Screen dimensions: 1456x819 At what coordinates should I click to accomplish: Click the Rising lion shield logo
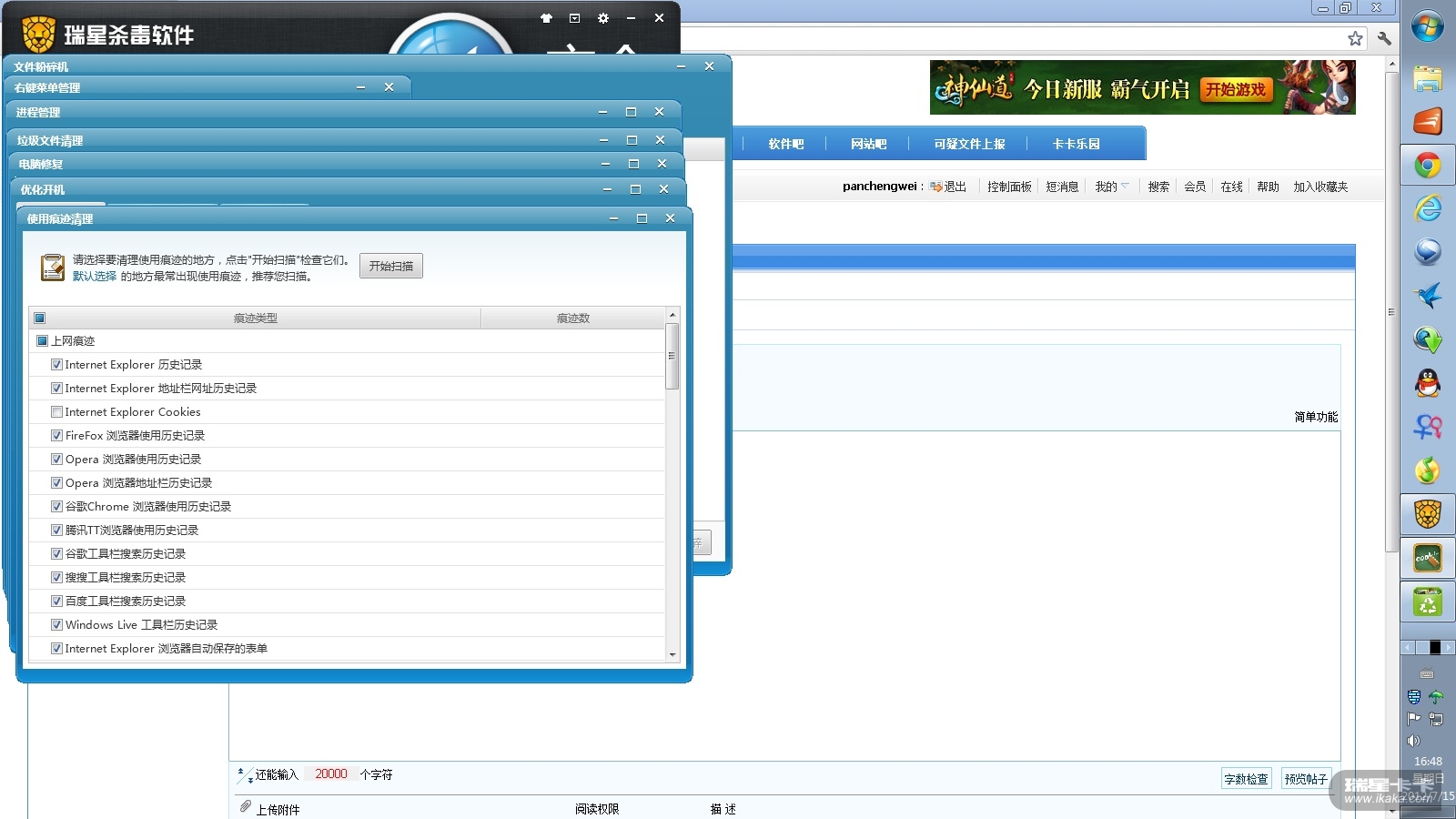click(38, 35)
